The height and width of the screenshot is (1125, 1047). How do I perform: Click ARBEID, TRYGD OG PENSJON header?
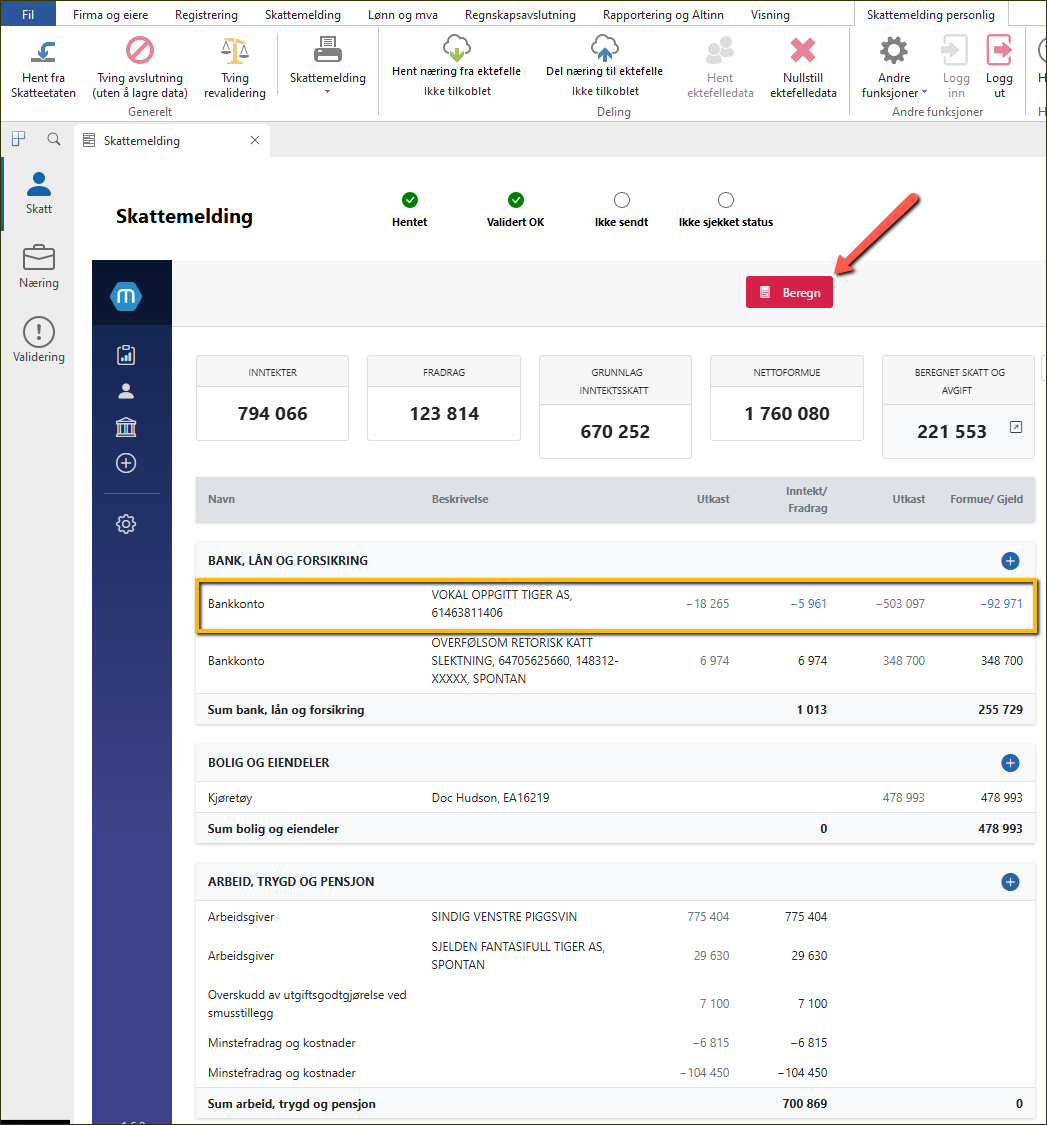click(291, 882)
